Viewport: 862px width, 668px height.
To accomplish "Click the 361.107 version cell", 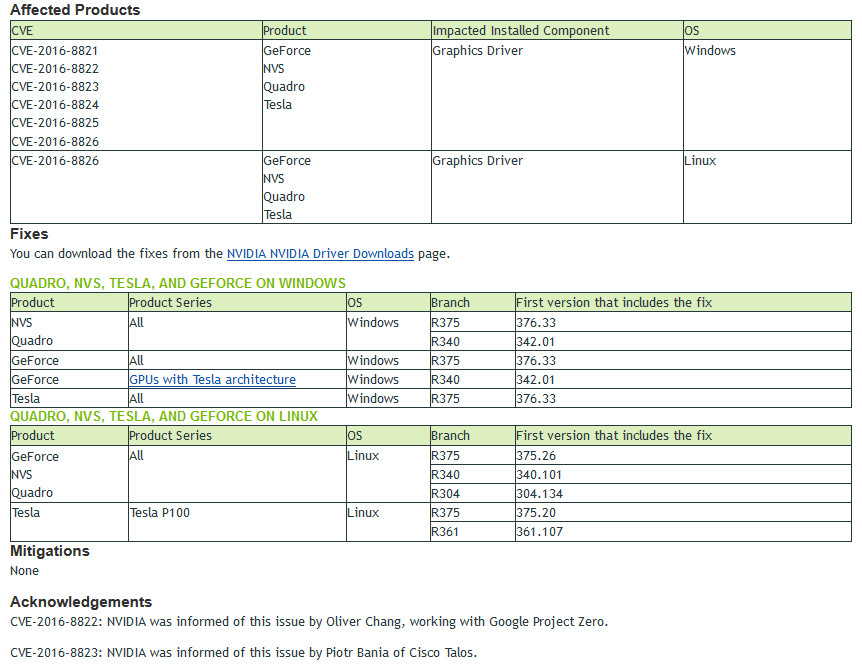I will (683, 532).
